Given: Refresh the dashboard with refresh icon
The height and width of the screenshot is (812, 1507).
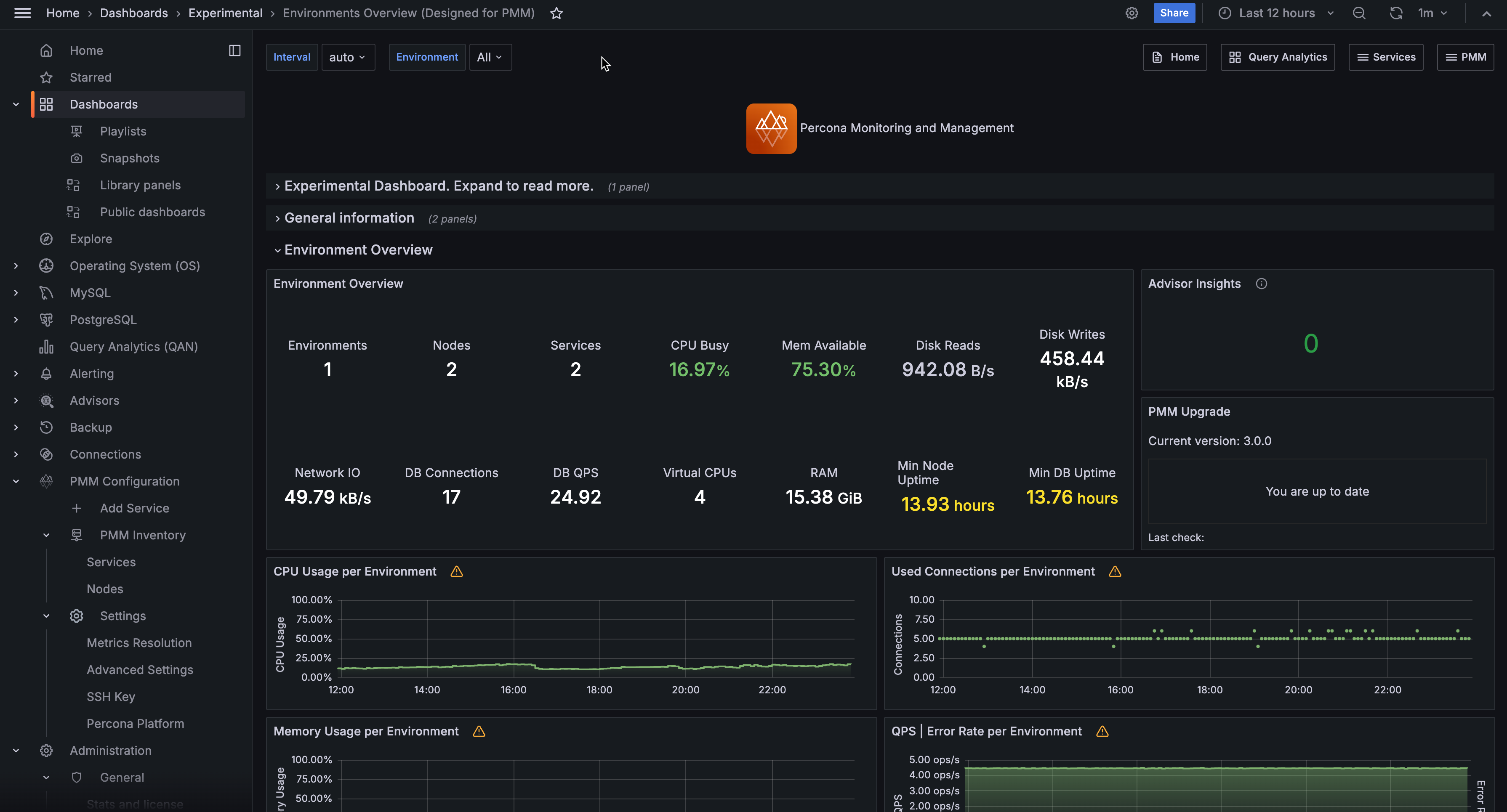Looking at the screenshot, I should (x=1396, y=13).
